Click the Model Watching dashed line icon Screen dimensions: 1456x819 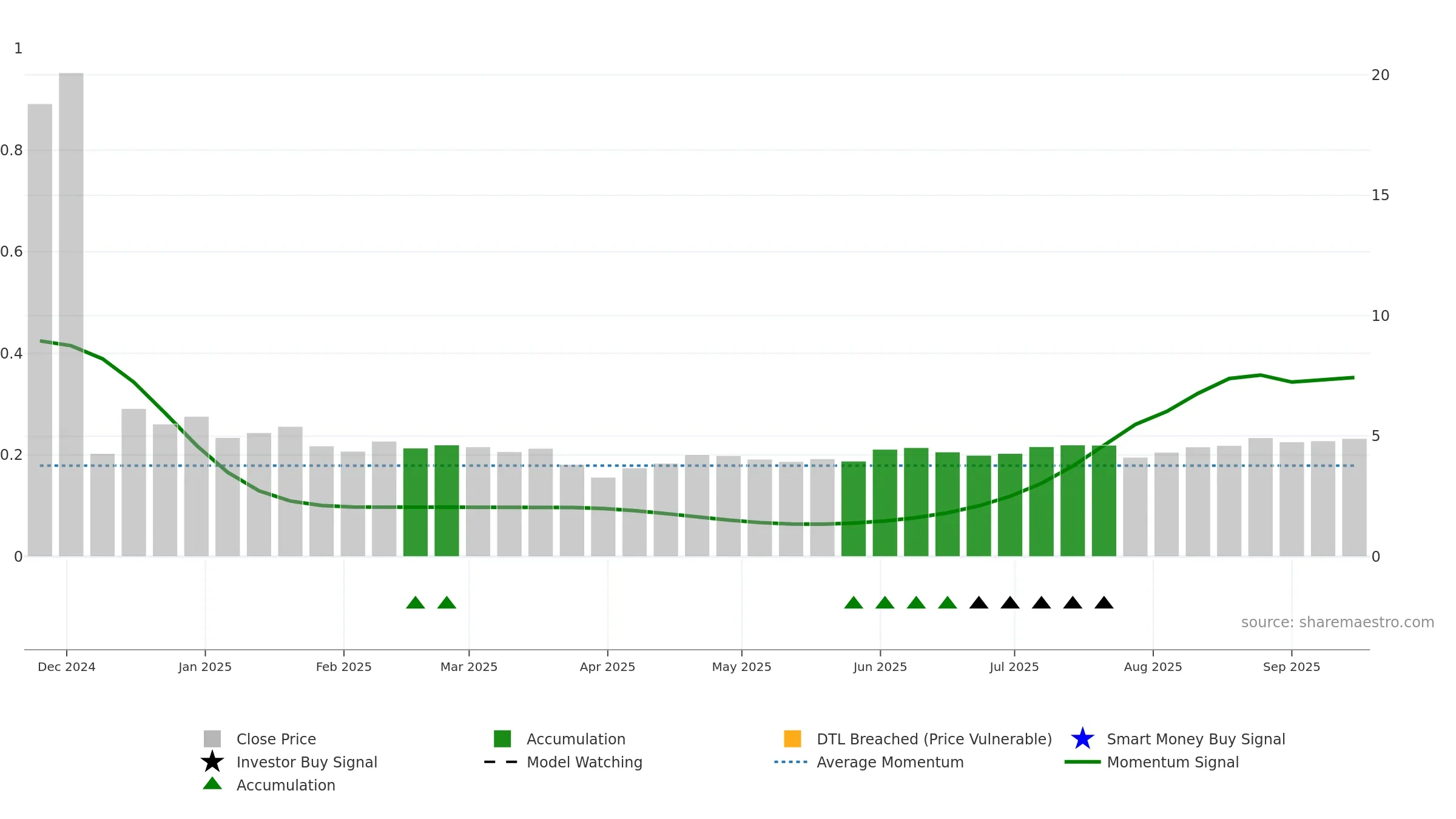click(500, 762)
